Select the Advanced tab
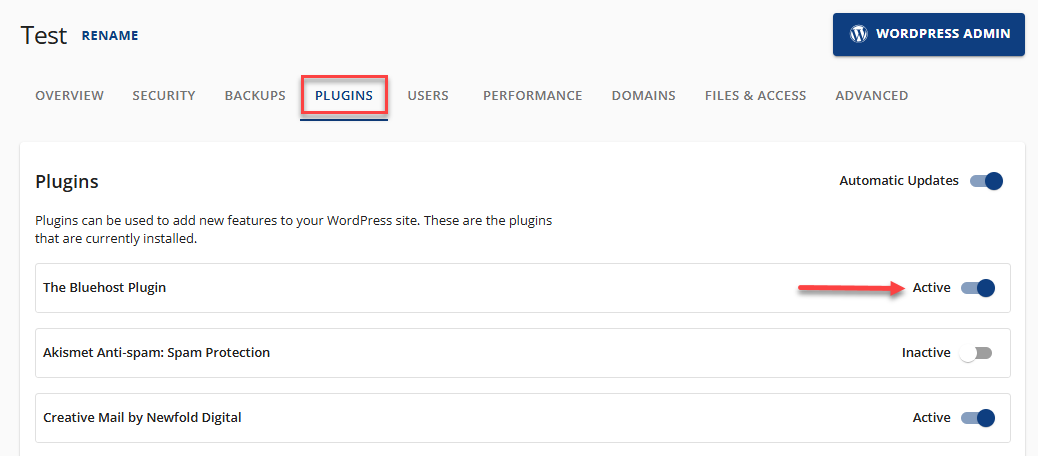Viewport: 1038px width, 456px height. click(872, 96)
